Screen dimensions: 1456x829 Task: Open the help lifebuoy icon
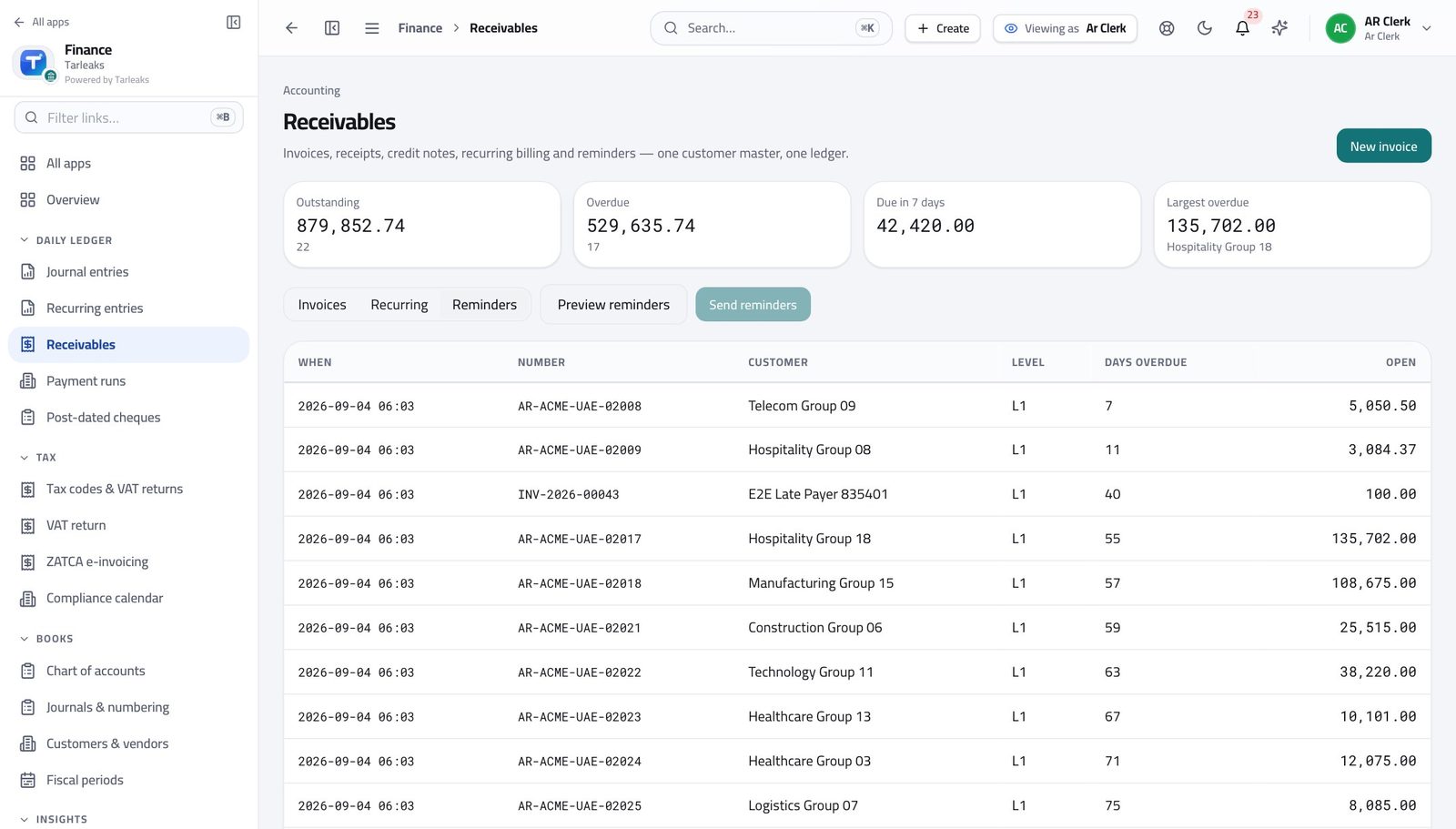point(1167,28)
